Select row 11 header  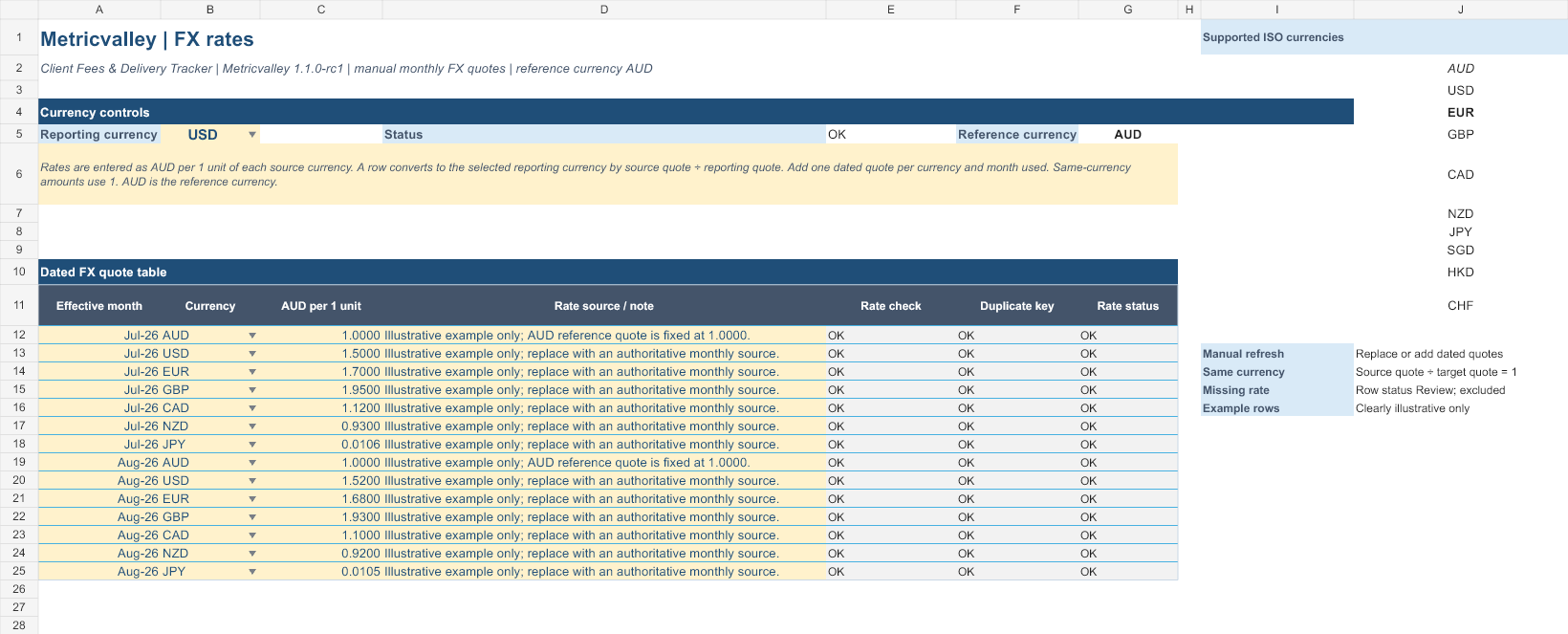tap(19, 305)
